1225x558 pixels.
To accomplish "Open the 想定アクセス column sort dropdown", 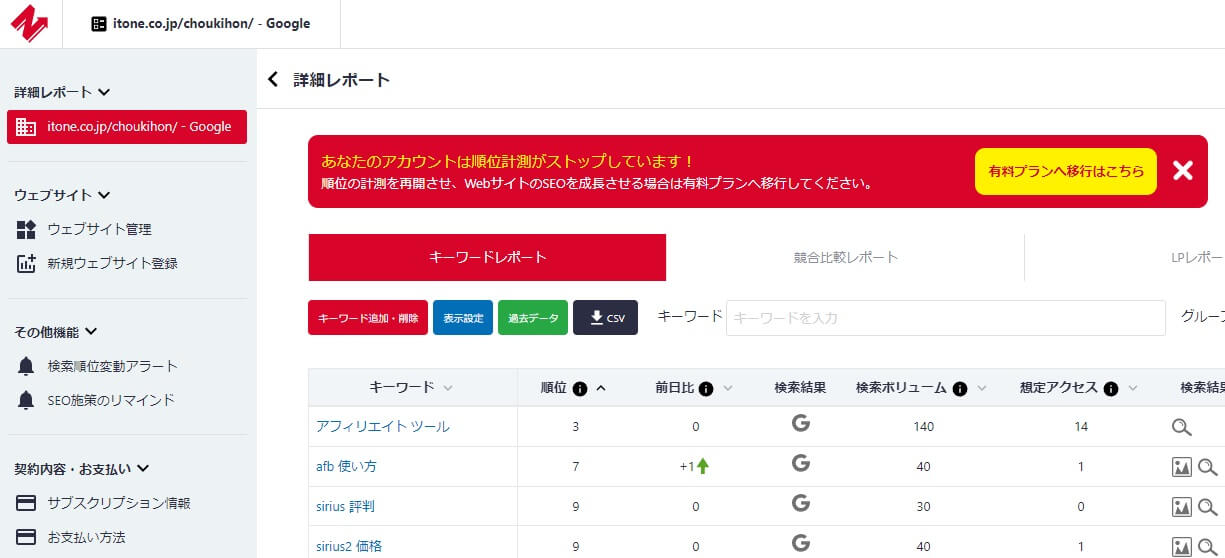I will pos(1133,388).
